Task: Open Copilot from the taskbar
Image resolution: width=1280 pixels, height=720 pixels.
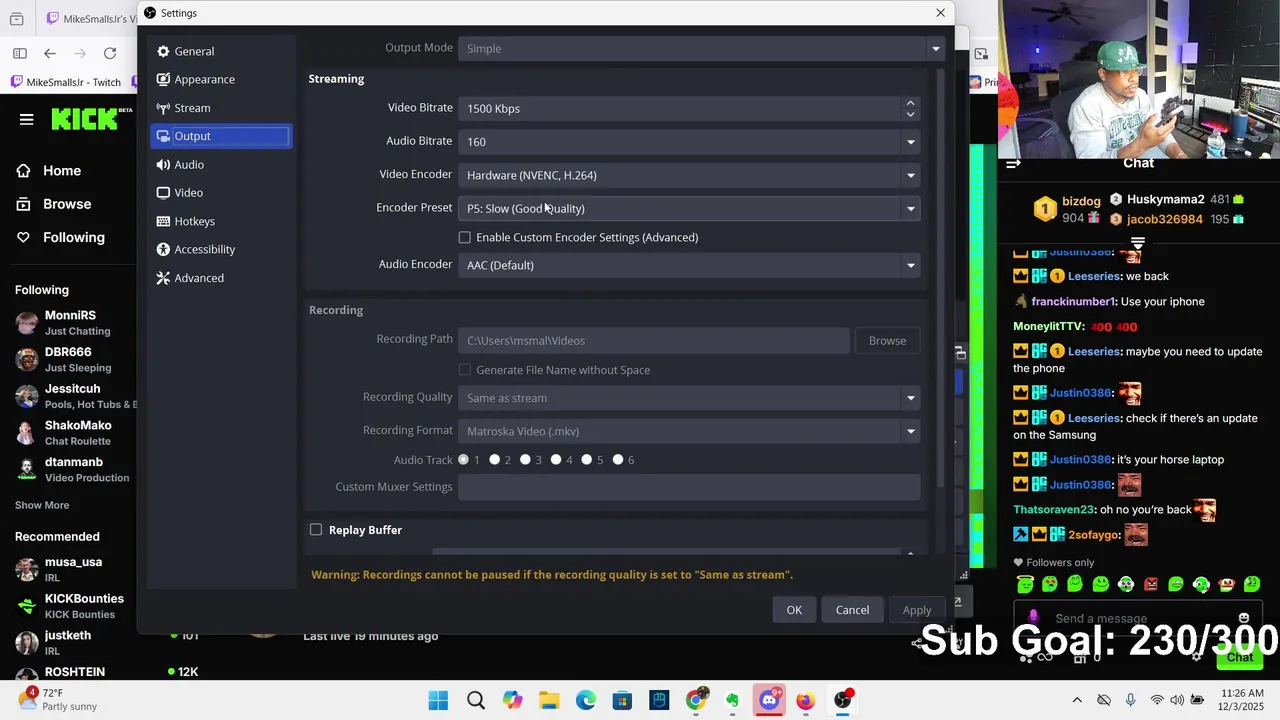Action: (x=512, y=700)
